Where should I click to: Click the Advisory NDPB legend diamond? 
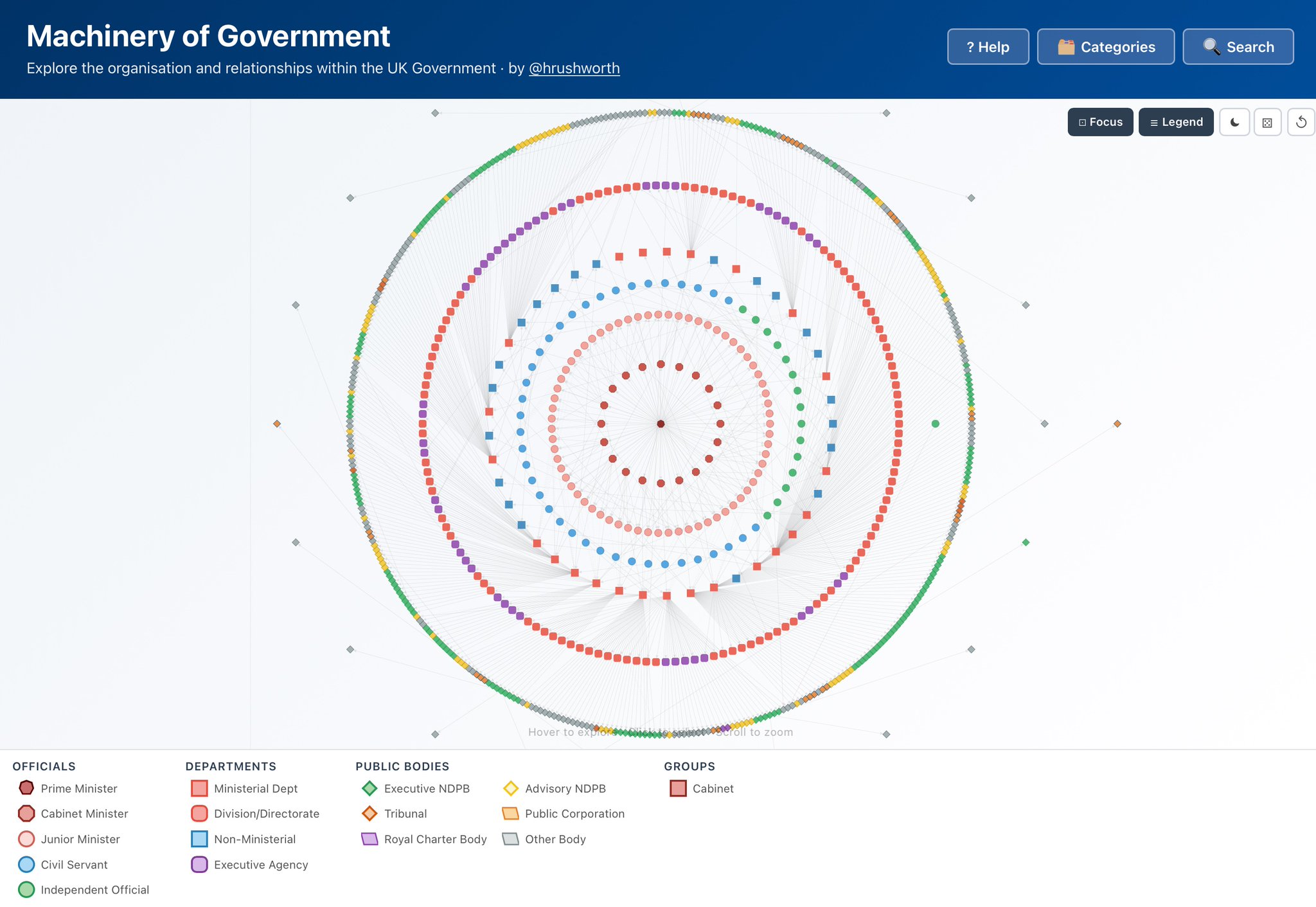tap(511, 788)
